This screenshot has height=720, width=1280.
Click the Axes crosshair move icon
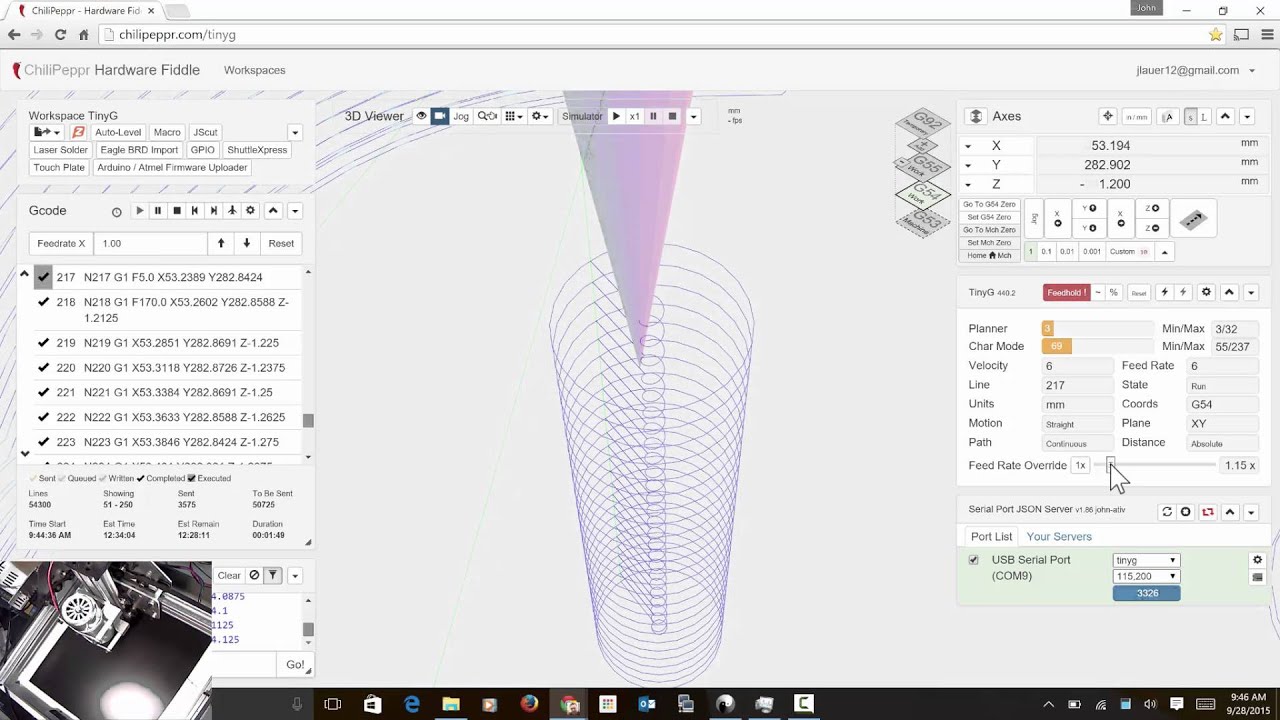[x=1107, y=116]
